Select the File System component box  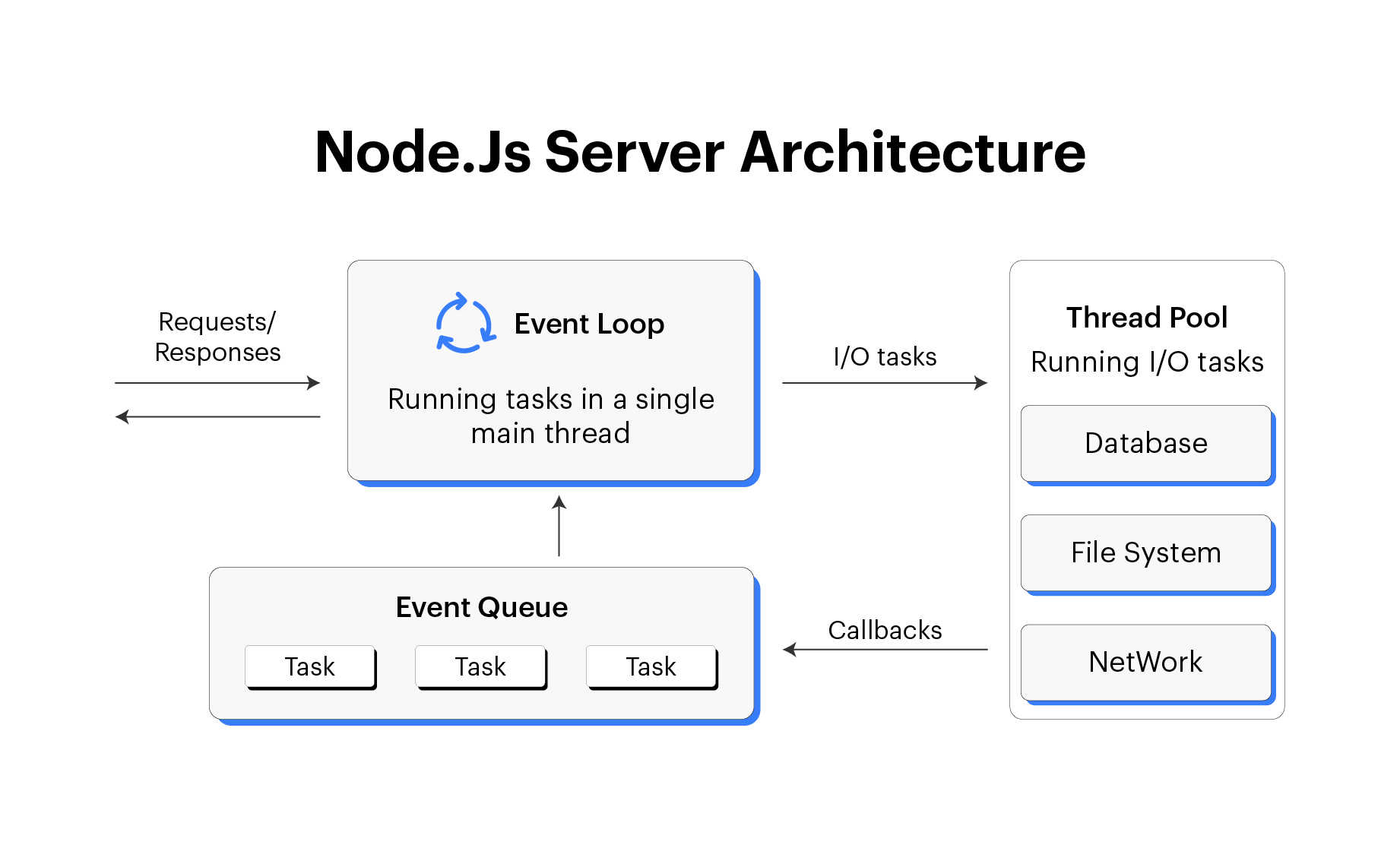tap(1146, 552)
